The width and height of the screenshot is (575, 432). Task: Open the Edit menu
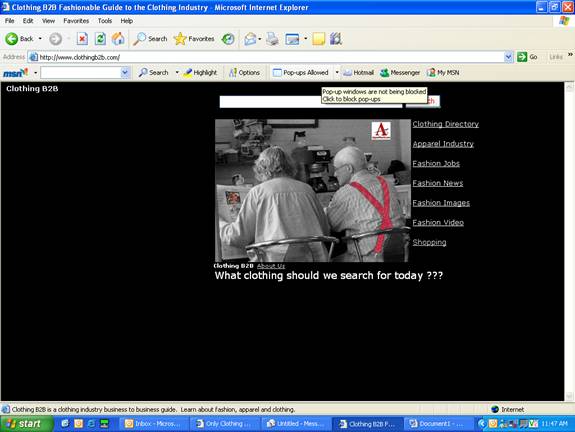[x=28, y=21]
